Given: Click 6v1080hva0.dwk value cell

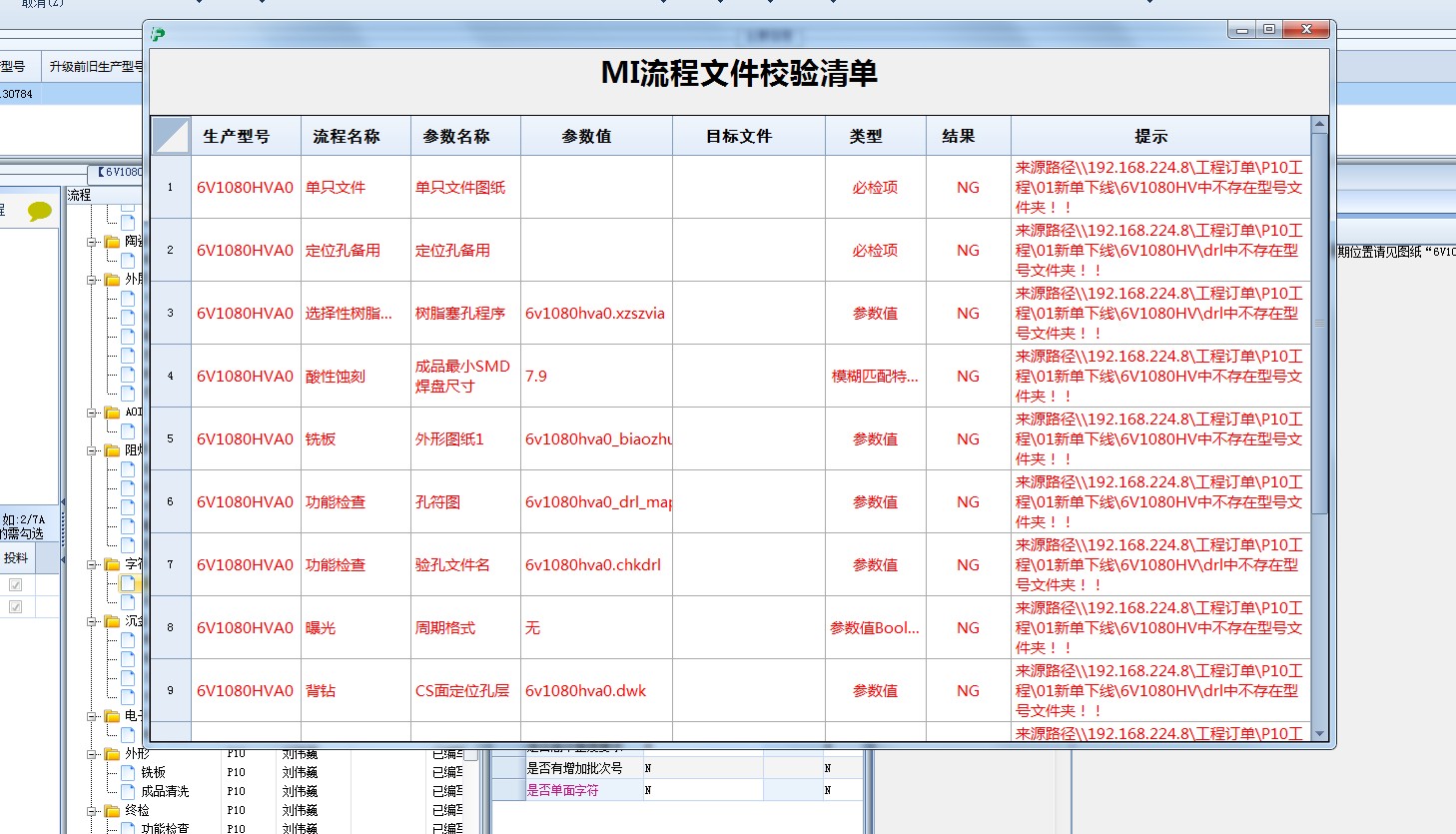Looking at the screenshot, I should tap(596, 690).
